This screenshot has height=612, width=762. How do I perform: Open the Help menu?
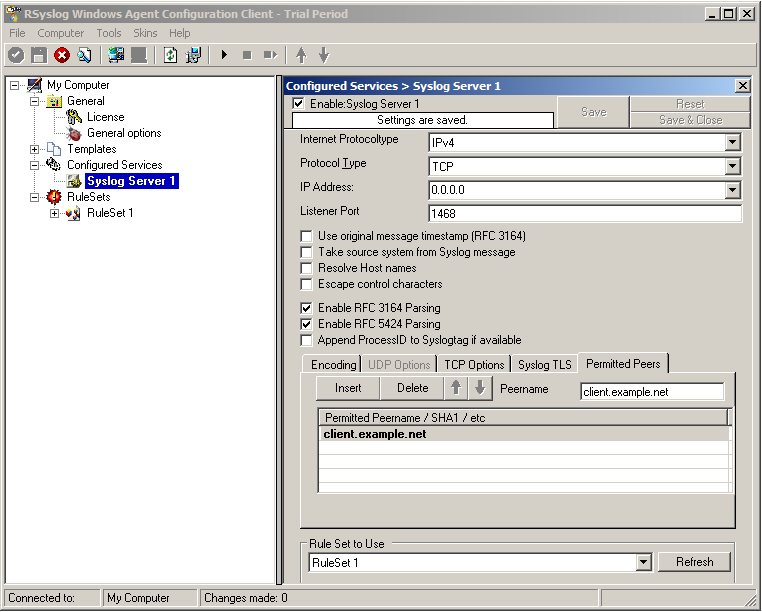pos(180,33)
